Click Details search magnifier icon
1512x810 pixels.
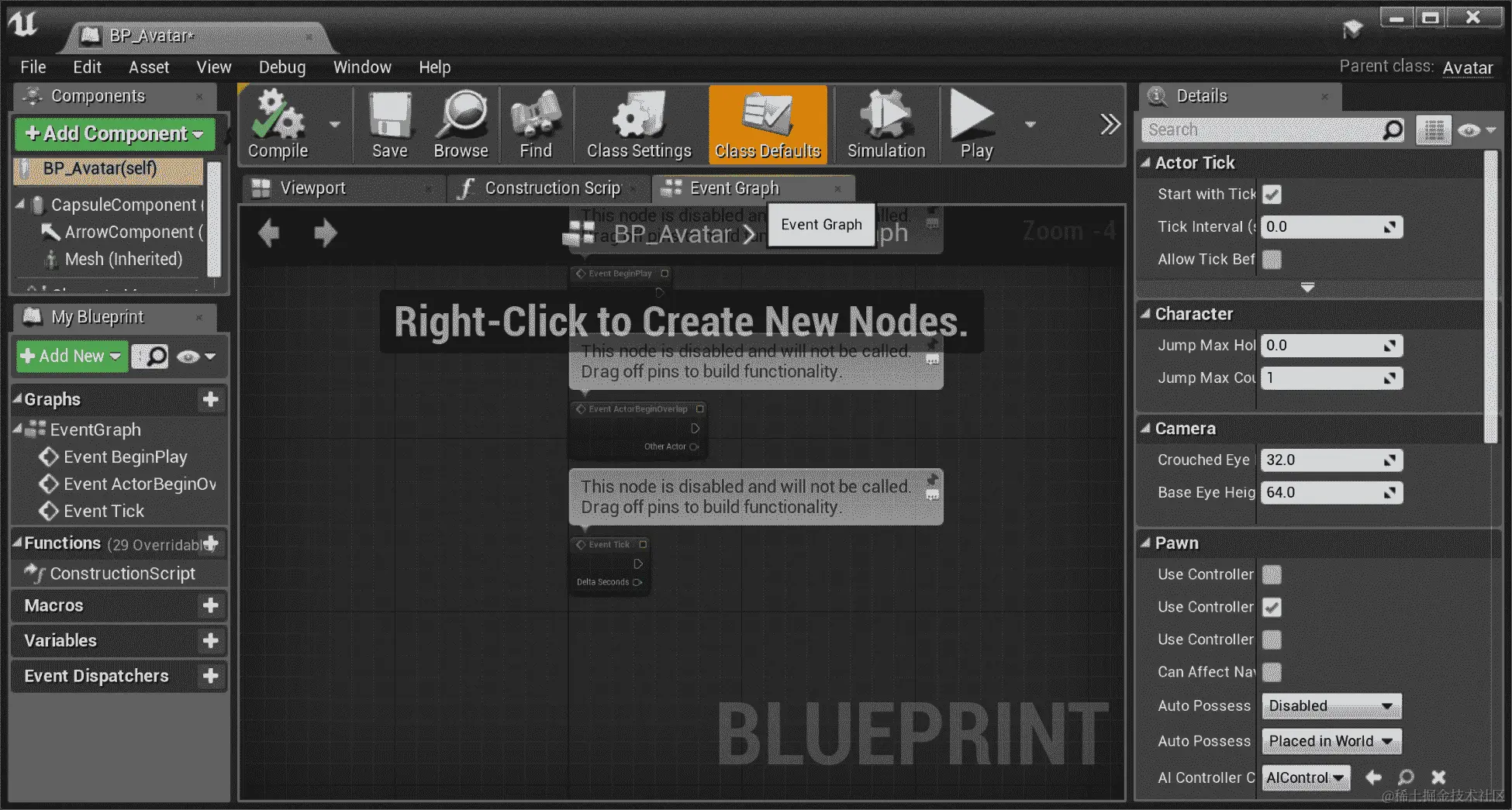[x=1393, y=129]
